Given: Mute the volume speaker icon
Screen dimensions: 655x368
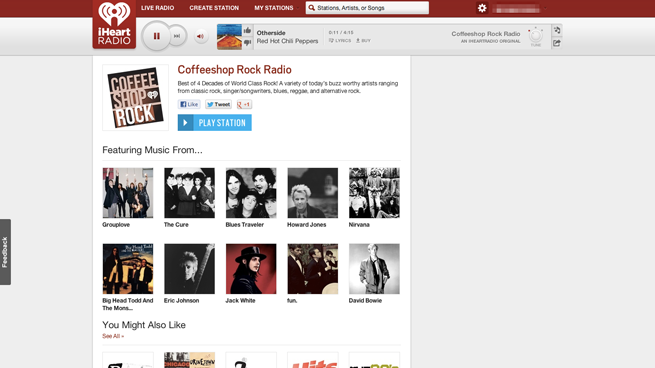Looking at the screenshot, I should click(x=201, y=36).
